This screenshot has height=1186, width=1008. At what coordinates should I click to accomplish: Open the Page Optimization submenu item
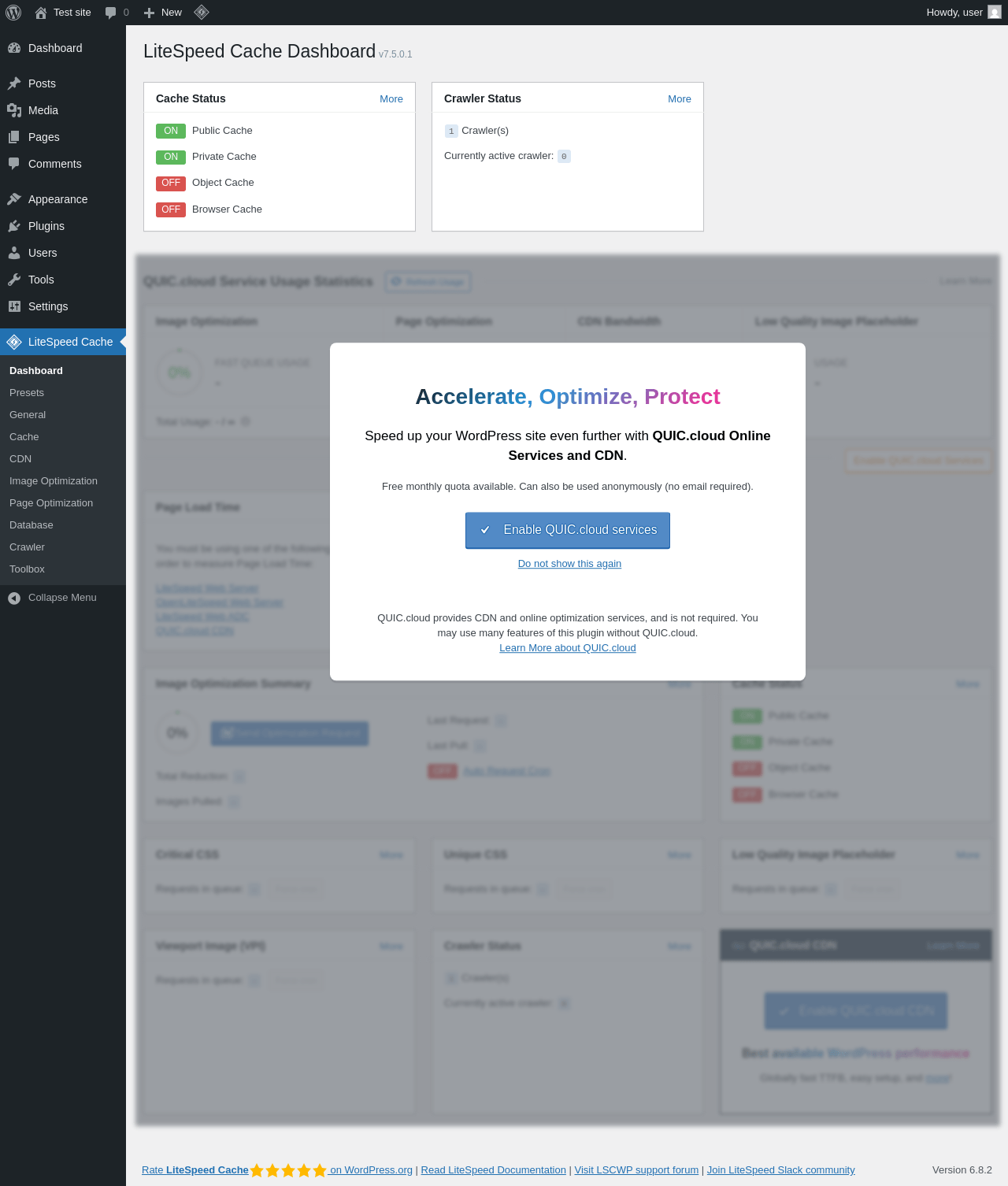click(x=51, y=503)
